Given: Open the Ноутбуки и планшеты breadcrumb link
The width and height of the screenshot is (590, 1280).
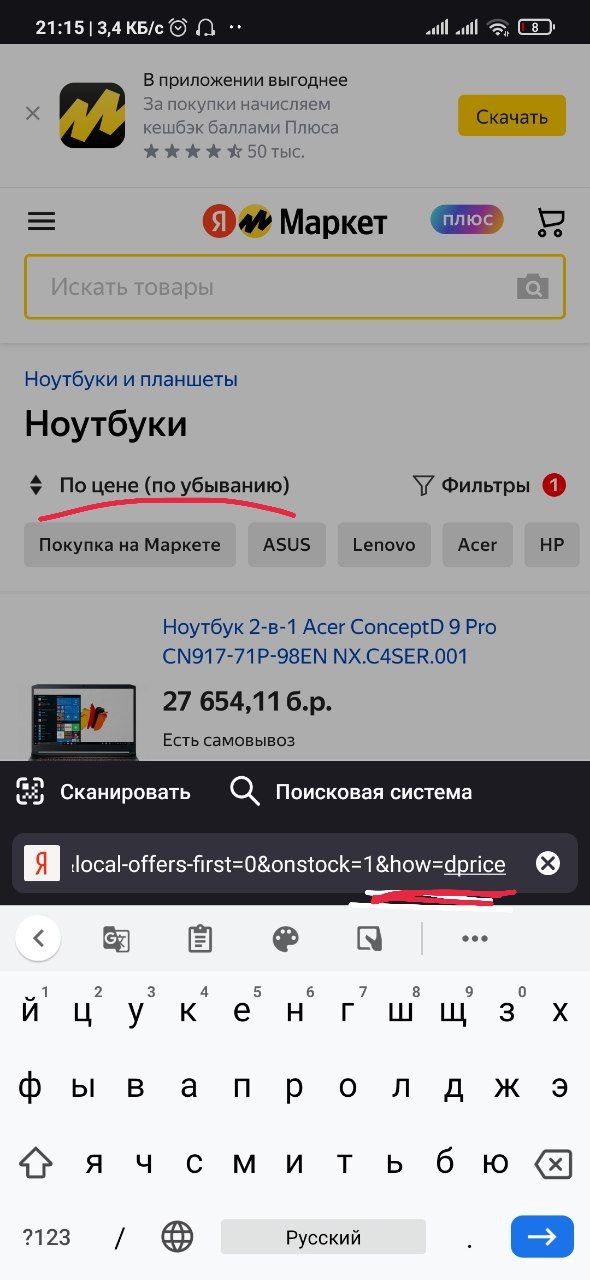Looking at the screenshot, I should 131,379.
